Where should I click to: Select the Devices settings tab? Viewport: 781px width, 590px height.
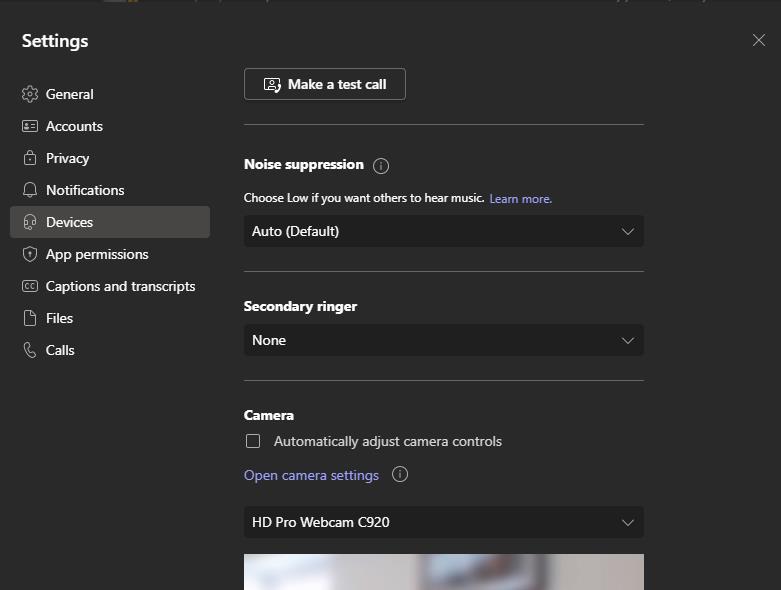pos(110,222)
